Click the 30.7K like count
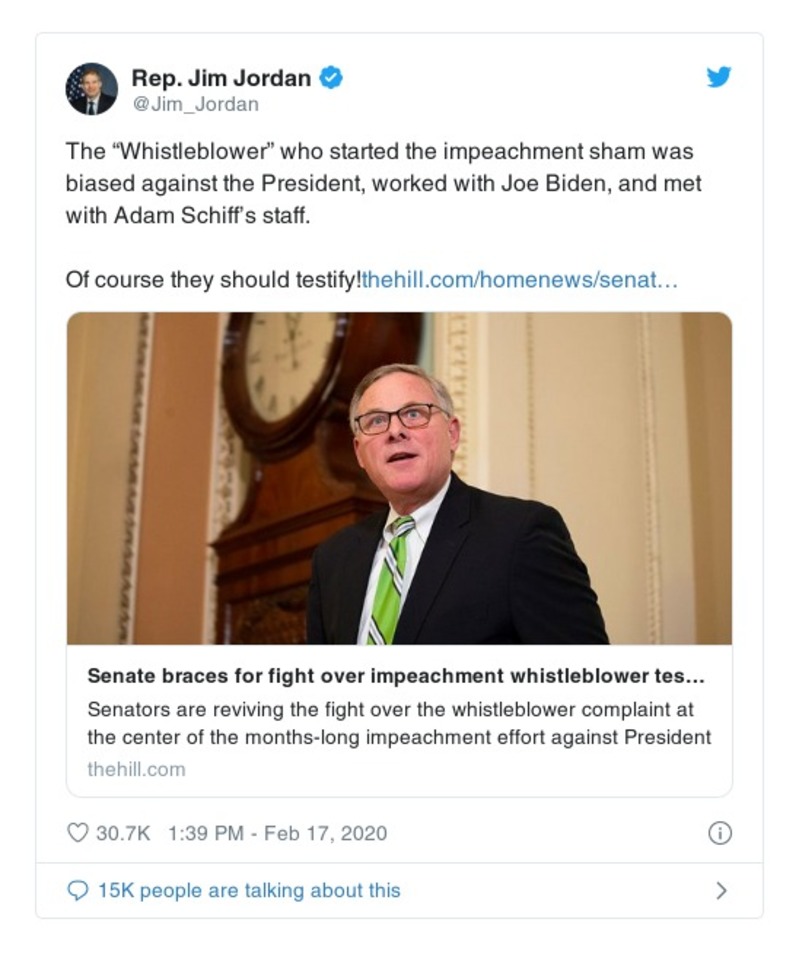Image resolution: width=799 pixels, height=957 pixels. tap(123, 833)
